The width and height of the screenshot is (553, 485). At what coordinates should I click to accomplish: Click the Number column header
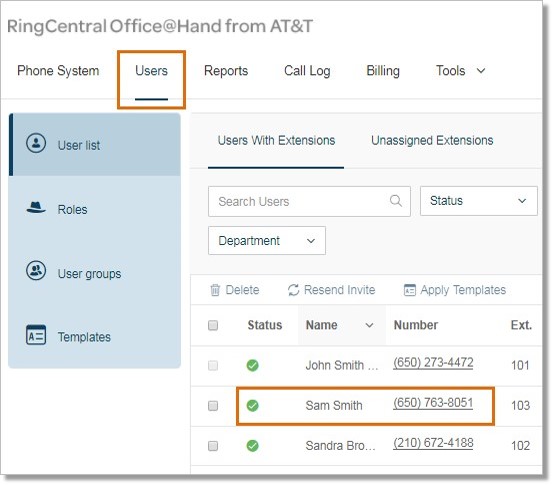tap(416, 325)
